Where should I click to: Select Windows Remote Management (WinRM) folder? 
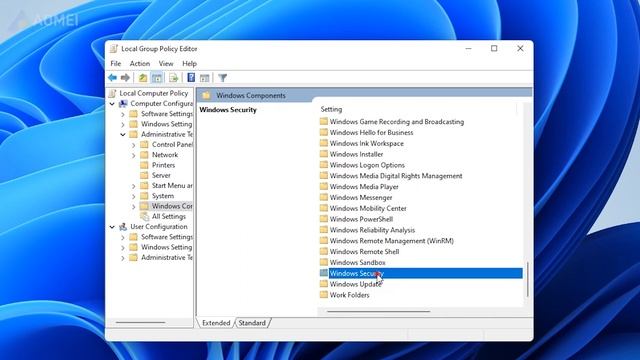tap(391, 240)
